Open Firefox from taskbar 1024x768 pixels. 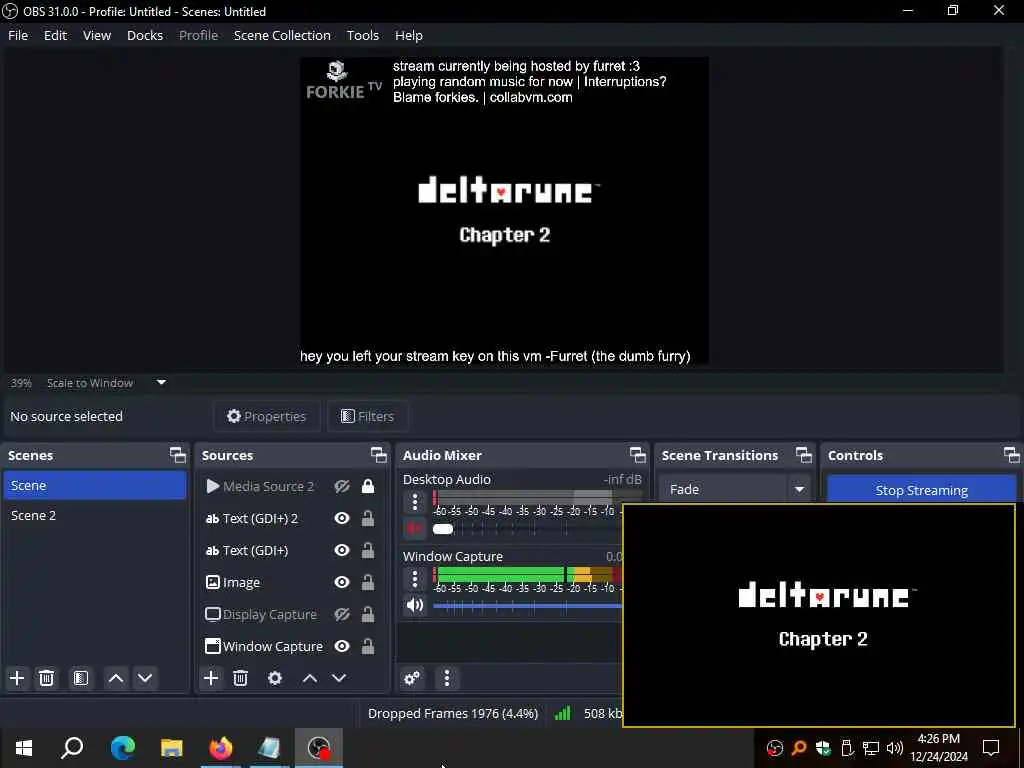click(221, 748)
